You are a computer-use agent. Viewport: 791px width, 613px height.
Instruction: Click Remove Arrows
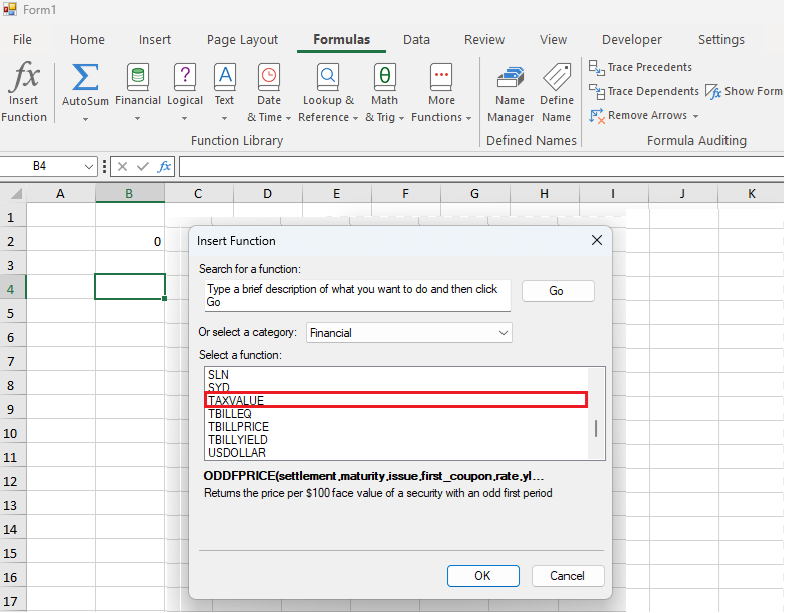pyautogui.click(x=638, y=116)
